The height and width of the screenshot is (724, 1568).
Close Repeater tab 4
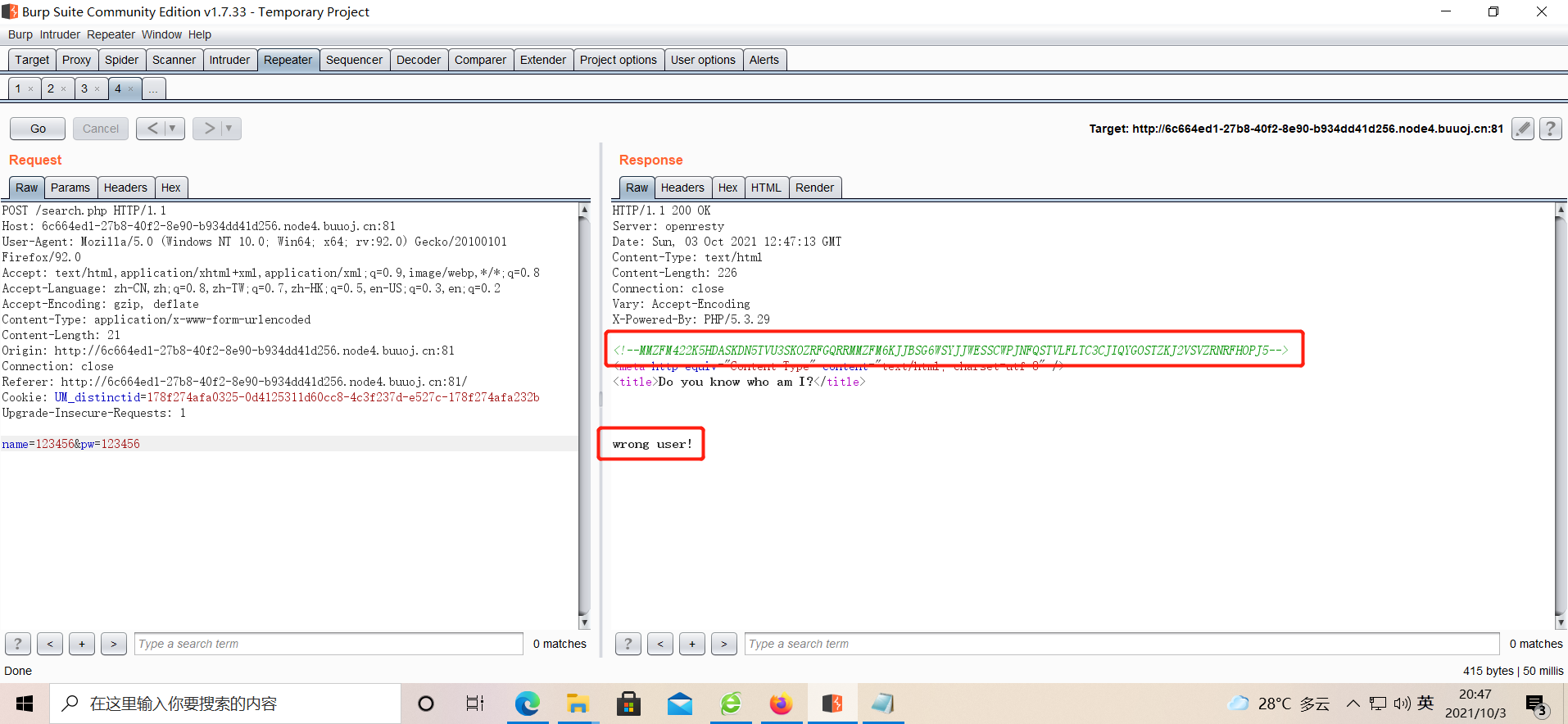click(x=130, y=89)
